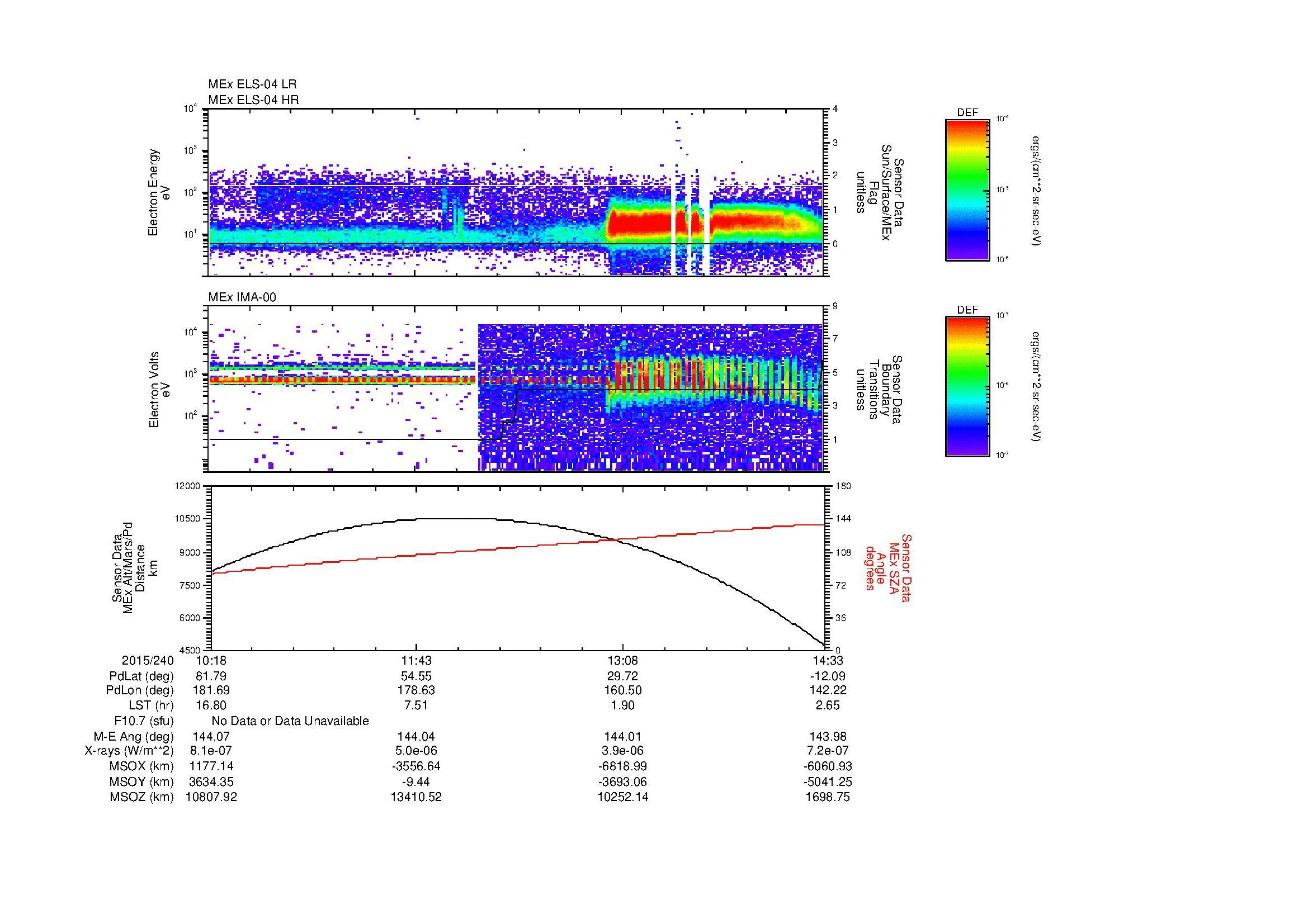The image size is (1308, 924).
Task: Click the 'MSOY (km)' row label
Action: (141, 781)
